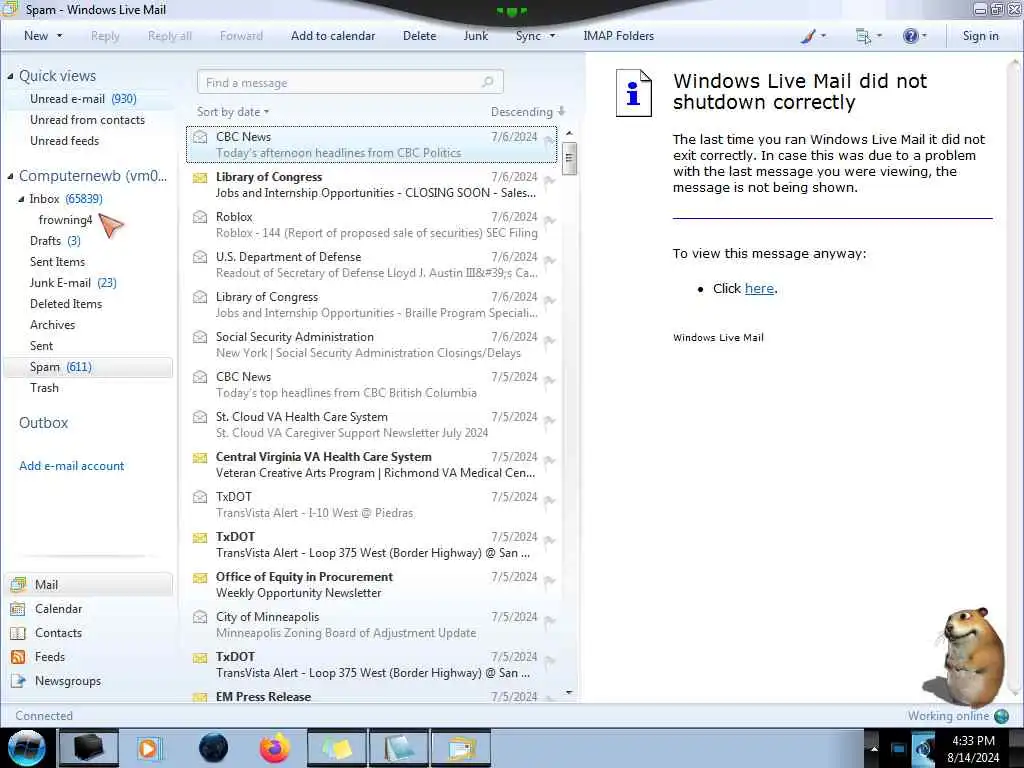Click the Working online globe icon in status bar

tap(1001, 716)
